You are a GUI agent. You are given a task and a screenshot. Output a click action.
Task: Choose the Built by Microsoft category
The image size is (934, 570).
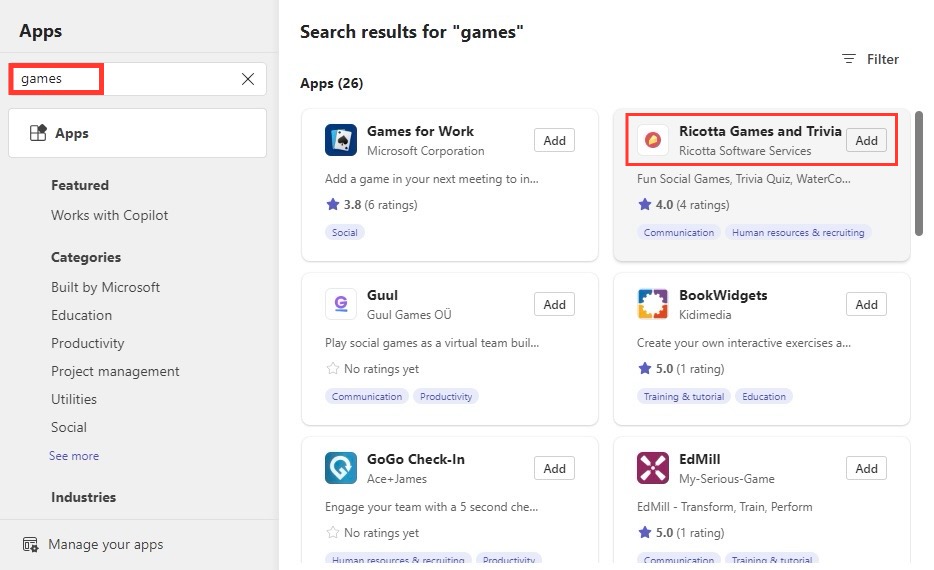[x=105, y=287]
